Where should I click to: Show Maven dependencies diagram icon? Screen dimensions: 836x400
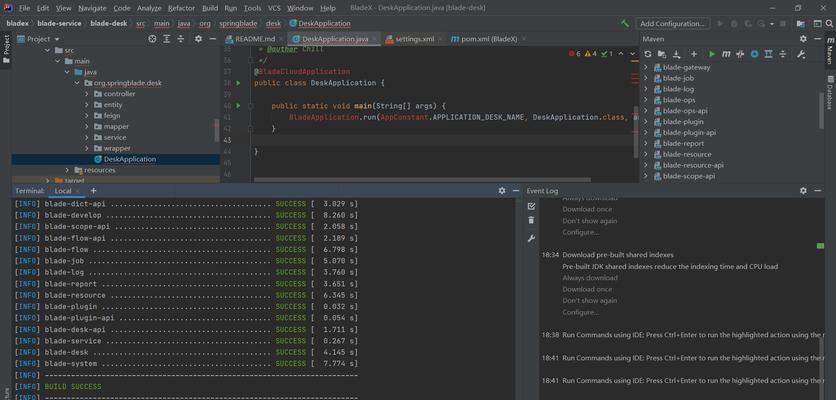(x=768, y=54)
